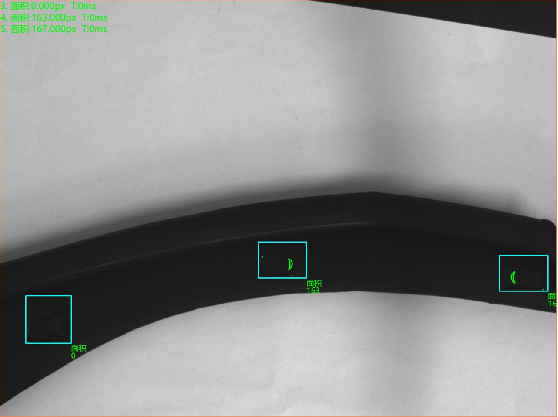Click the small green dot on the 163 ROI's bottom edge
This screenshot has width=558, height=417.
292,275
